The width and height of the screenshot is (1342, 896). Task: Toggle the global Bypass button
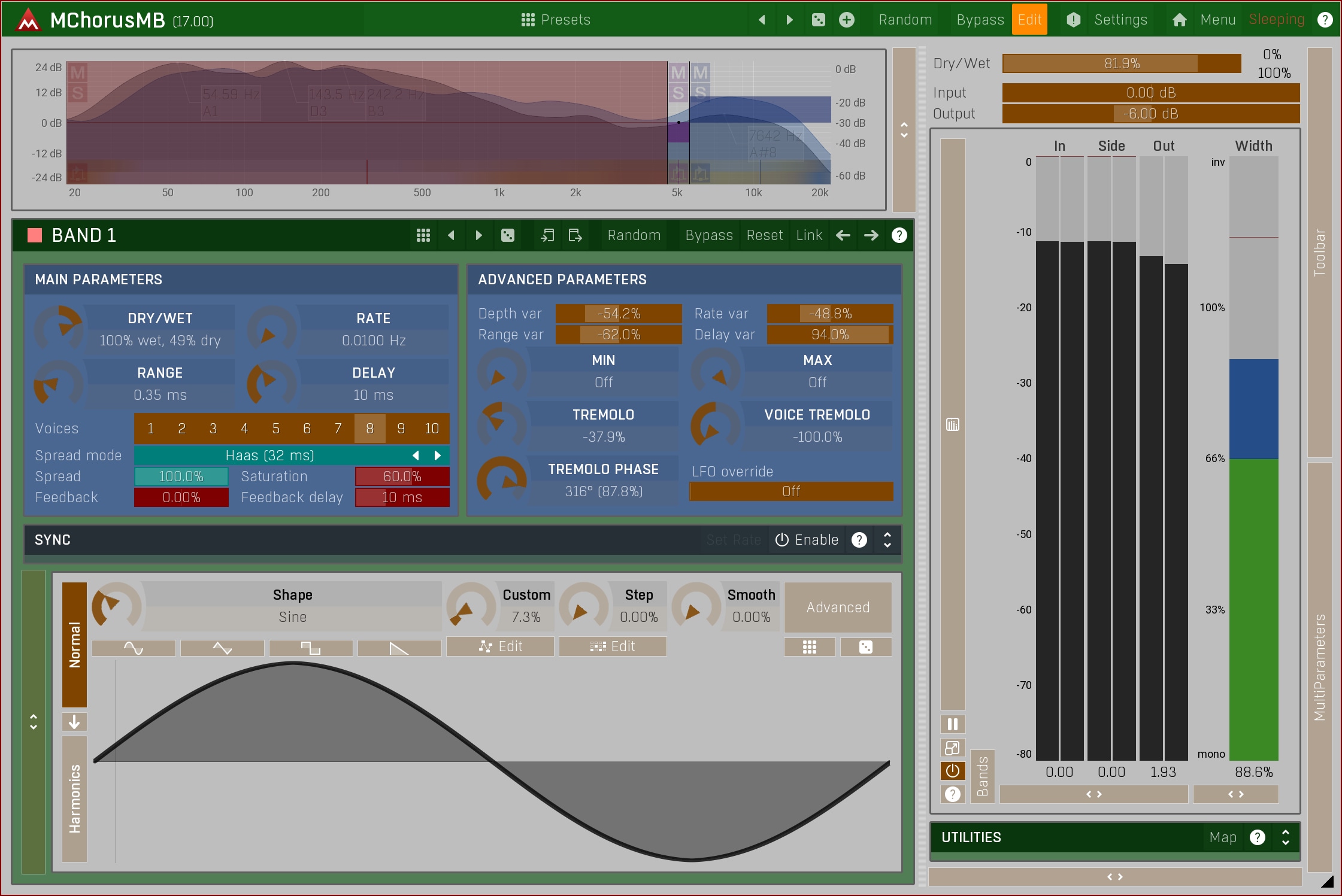point(980,20)
